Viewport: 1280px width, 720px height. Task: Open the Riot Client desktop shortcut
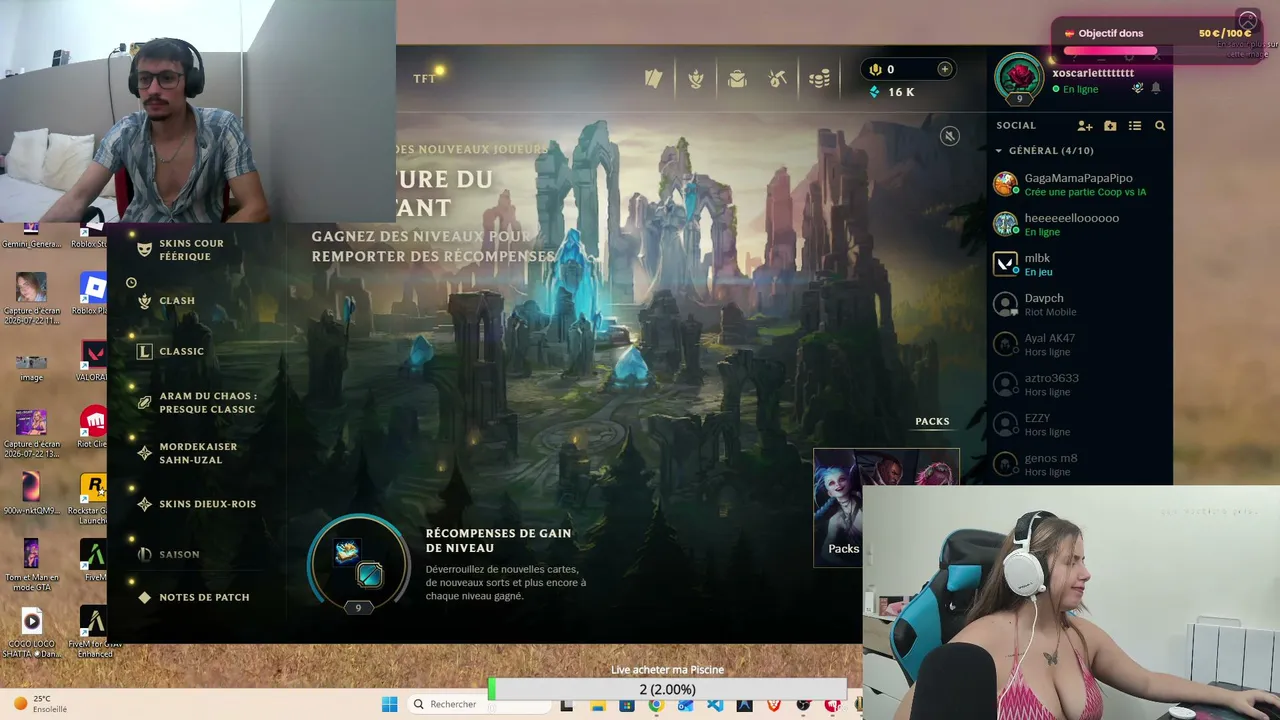(93, 427)
